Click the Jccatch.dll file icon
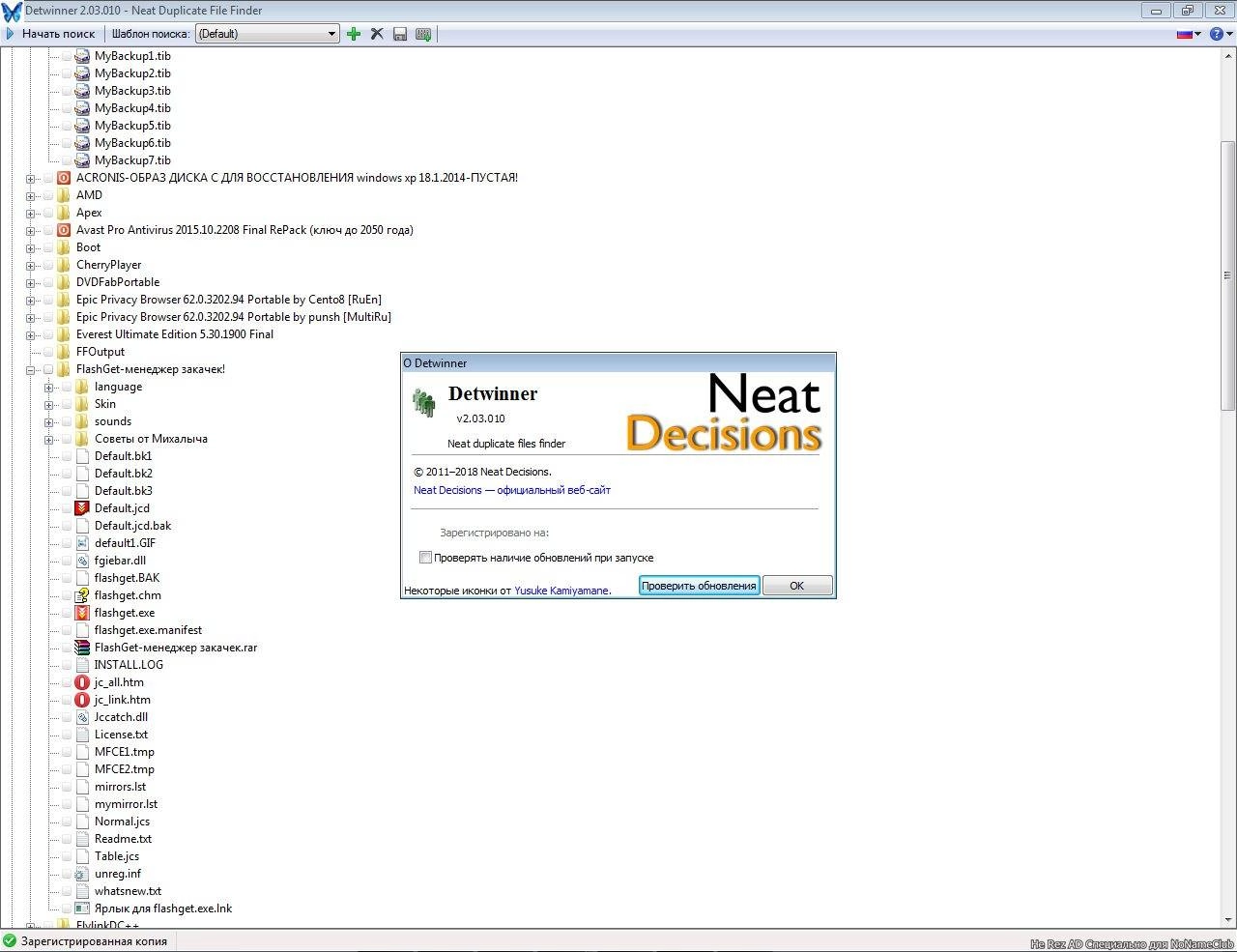 (x=82, y=717)
